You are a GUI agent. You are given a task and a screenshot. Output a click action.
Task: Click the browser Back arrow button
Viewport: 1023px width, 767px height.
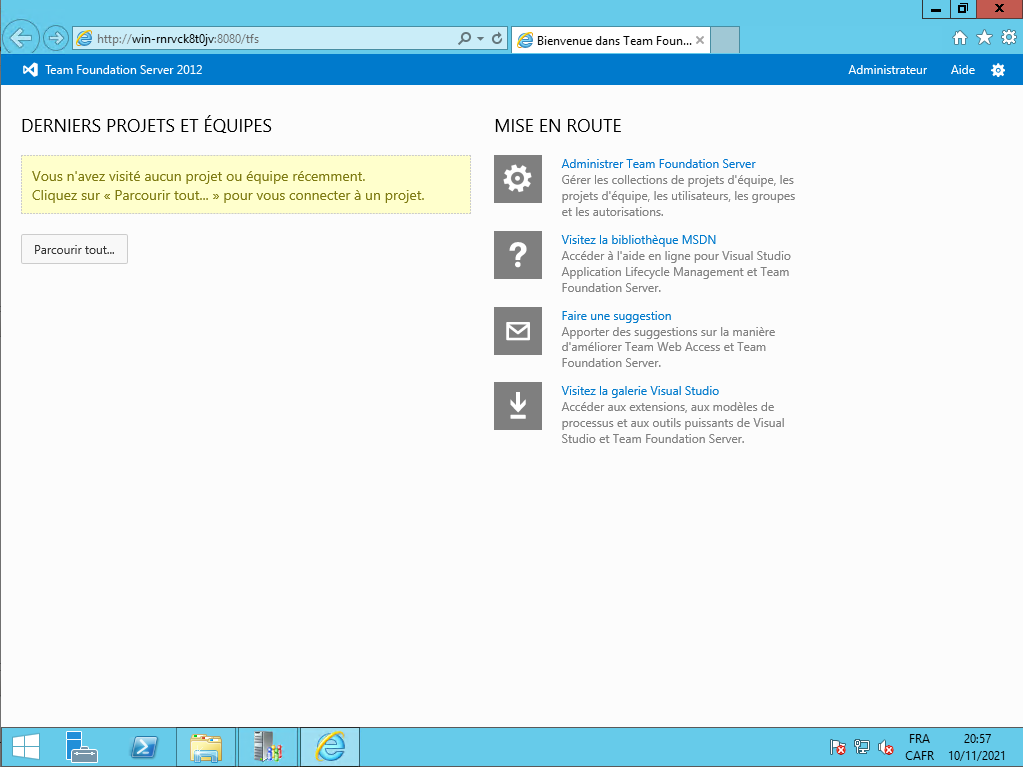pyautogui.click(x=21, y=39)
